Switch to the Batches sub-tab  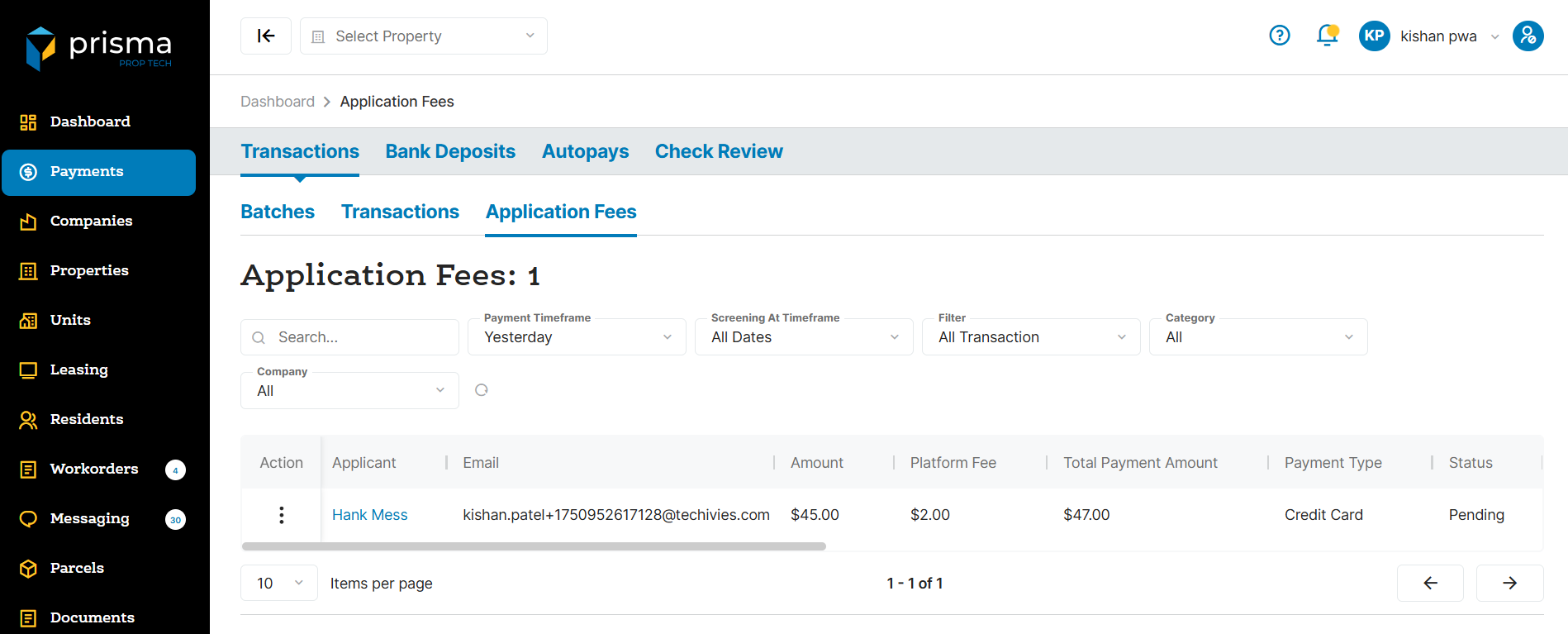278,212
